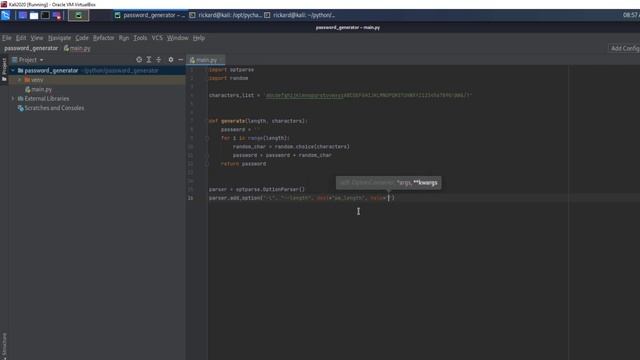Open the Window menu
640x360 pixels.
(177, 38)
